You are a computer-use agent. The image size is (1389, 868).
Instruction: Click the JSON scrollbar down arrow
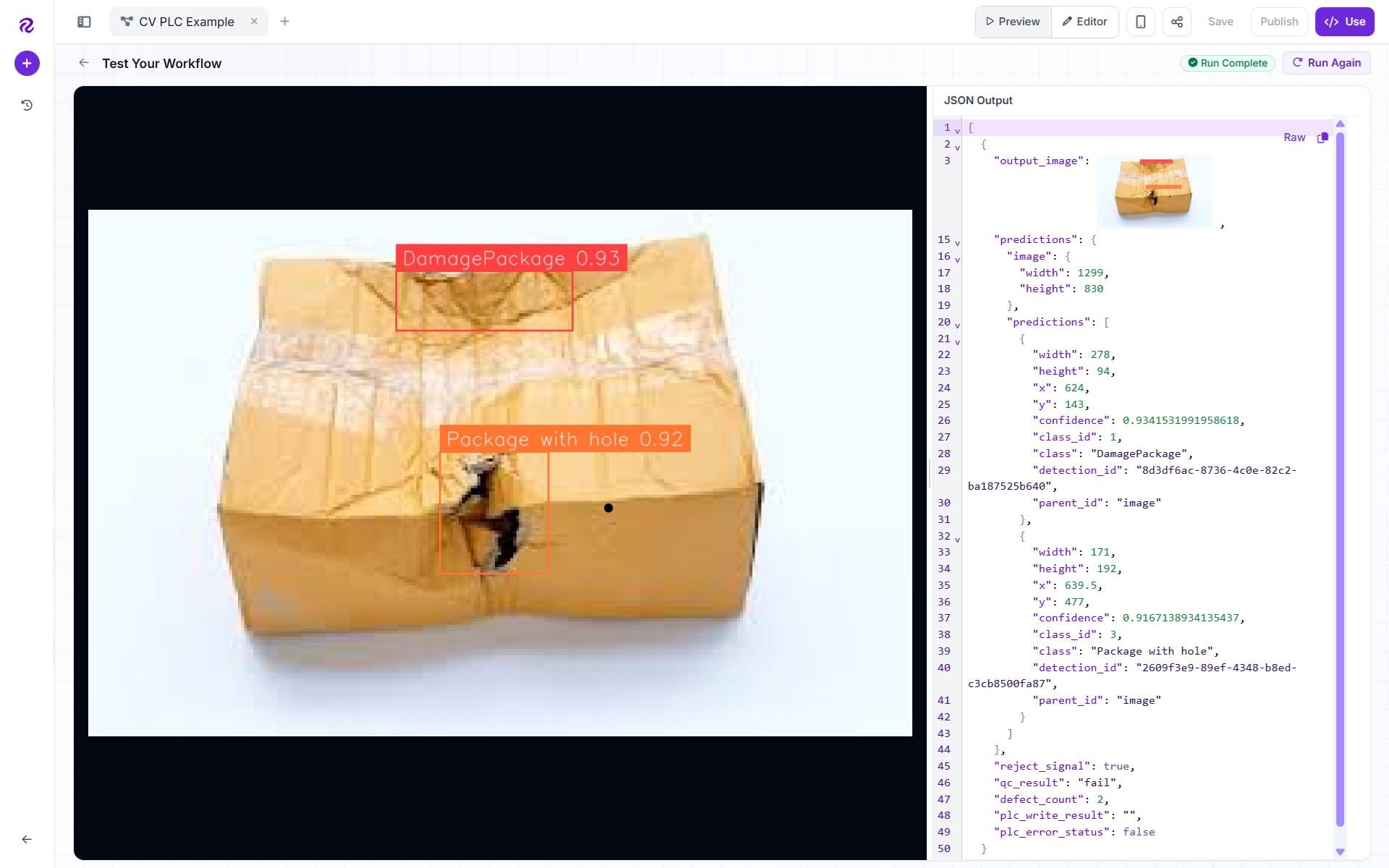tap(1340, 852)
